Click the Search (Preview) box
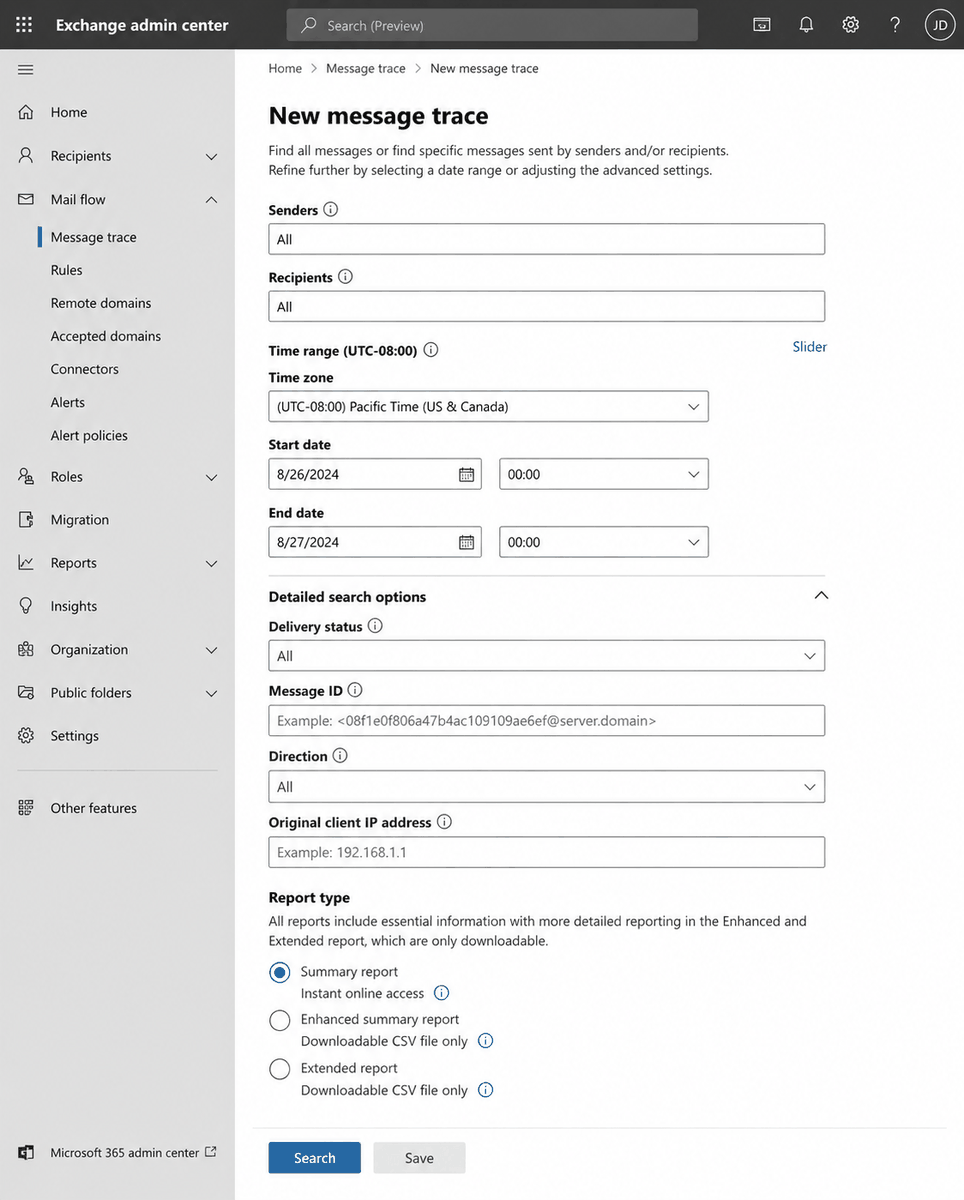 (492, 25)
